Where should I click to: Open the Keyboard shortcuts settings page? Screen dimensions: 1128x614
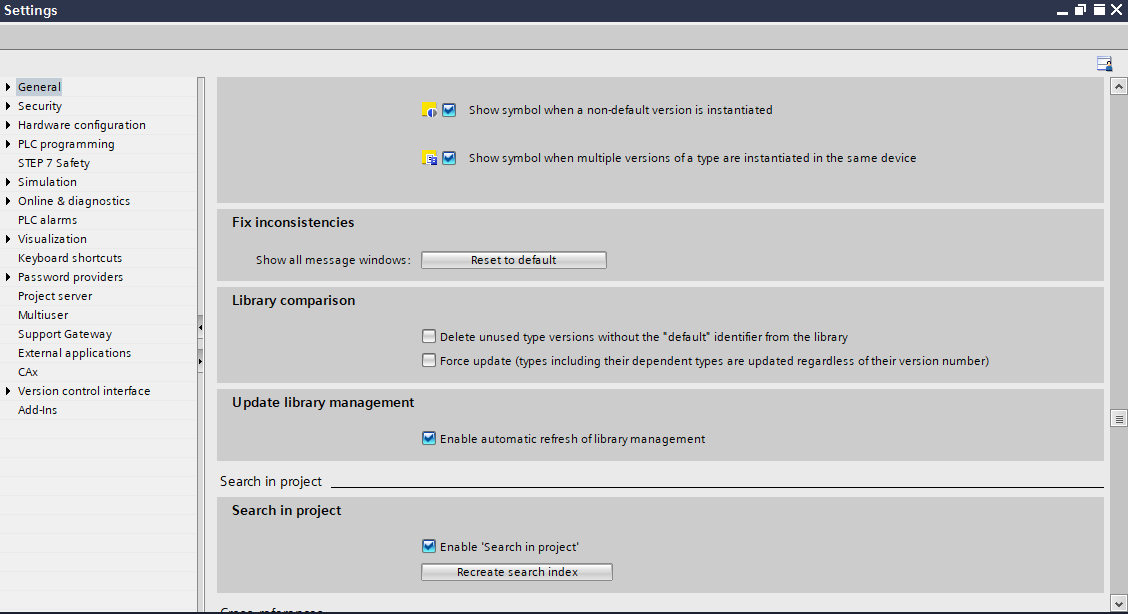tap(70, 258)
